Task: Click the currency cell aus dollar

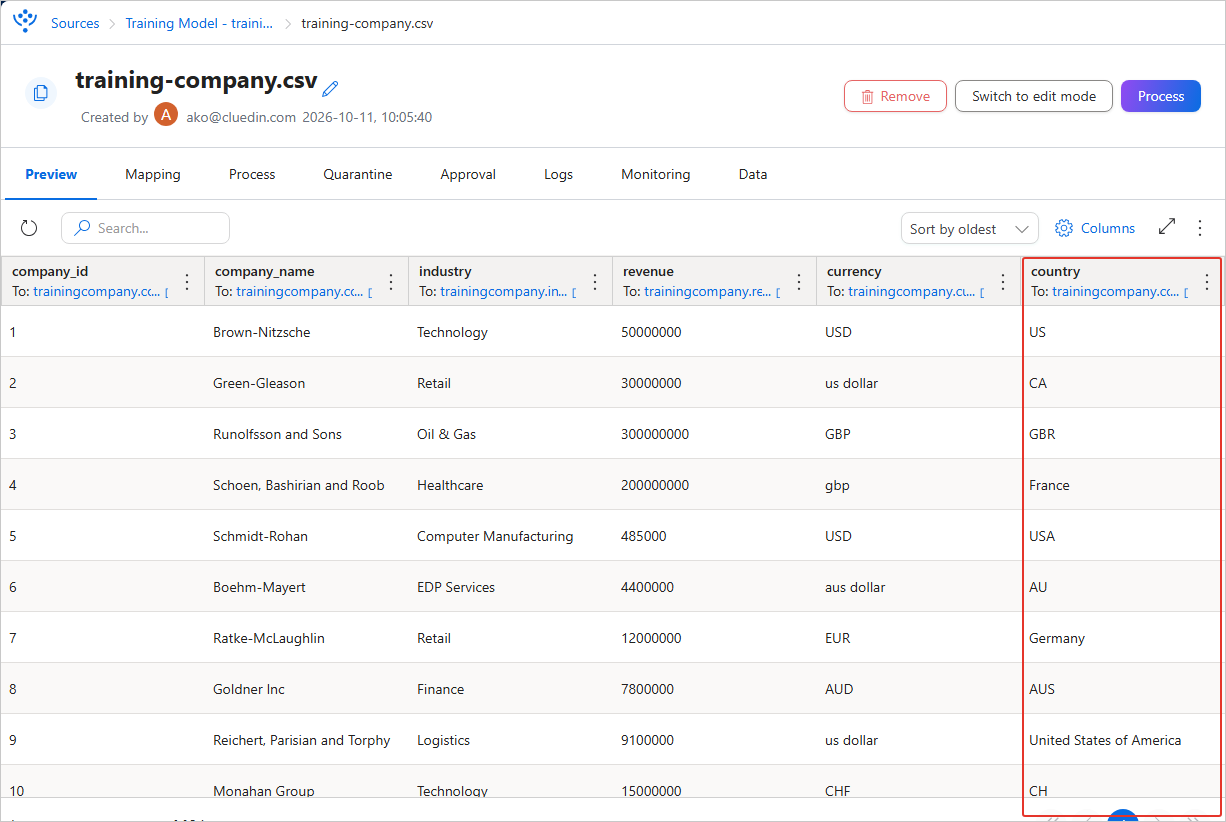Action: 855,587
